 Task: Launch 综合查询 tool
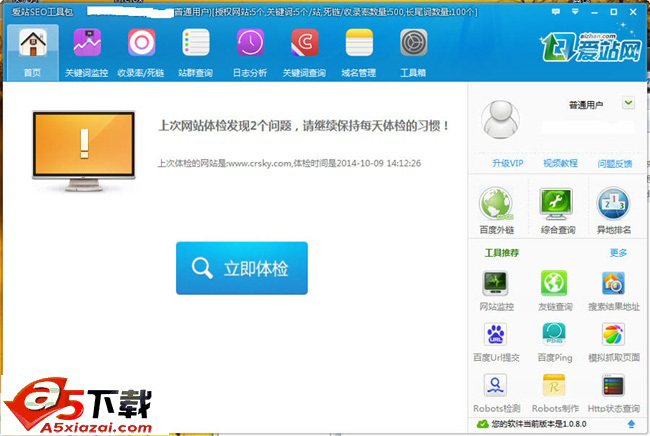(x=558, y=211)
